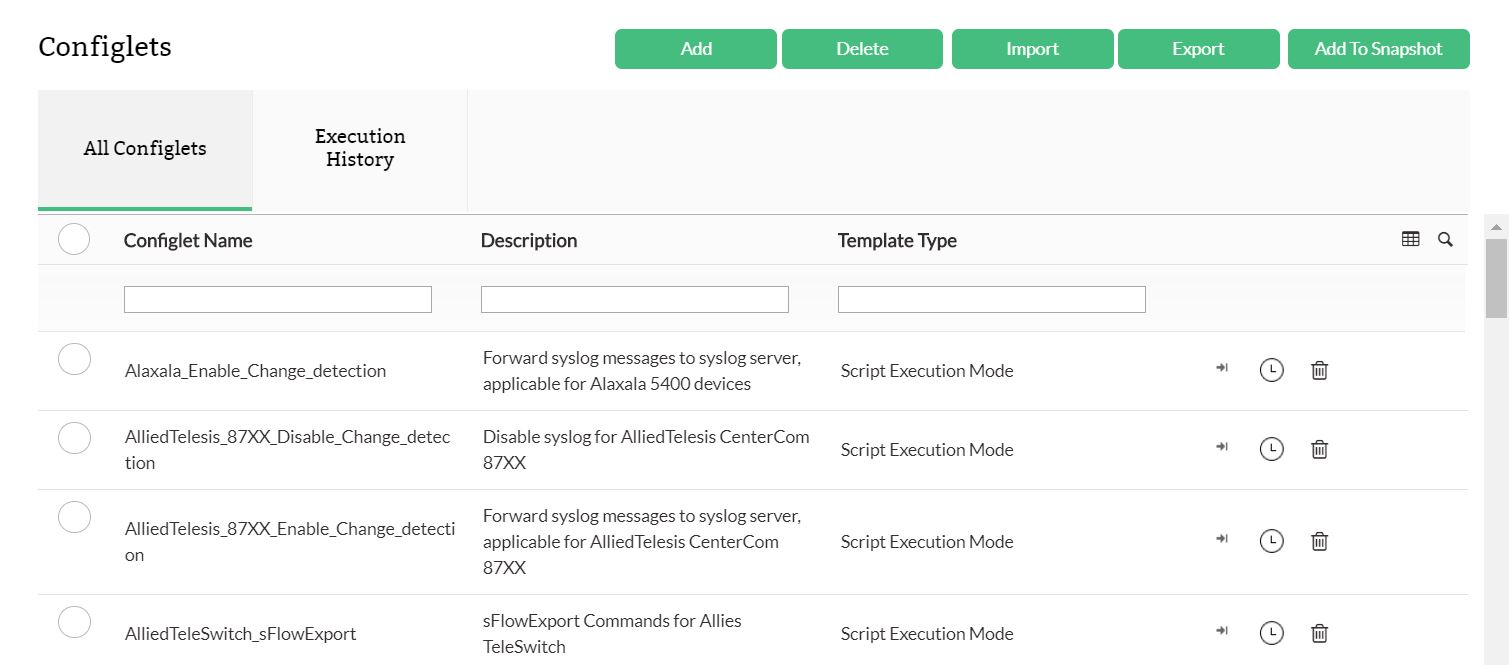Viewport: 1510px width, 665px height.
Task: Open the All Configlets tab
Action: (145, 148)
